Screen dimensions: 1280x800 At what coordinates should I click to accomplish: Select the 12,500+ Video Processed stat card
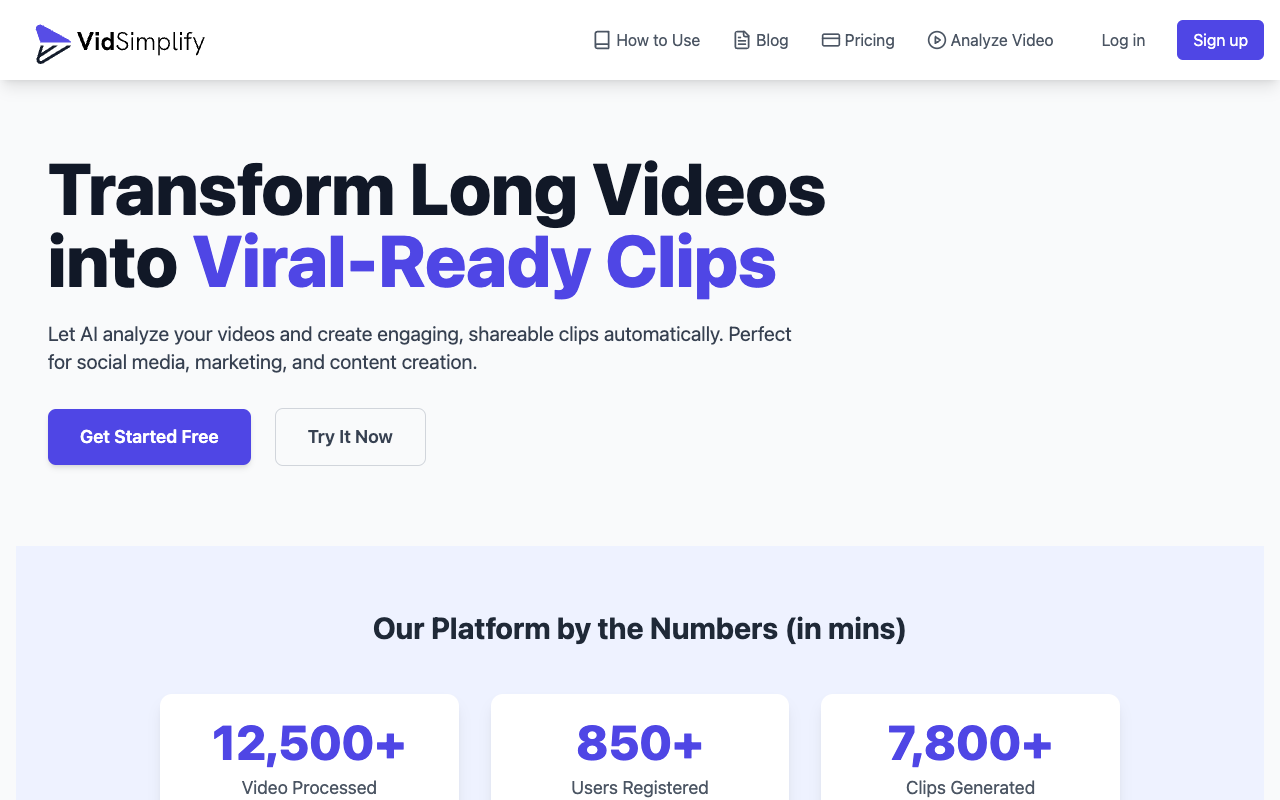coord(309,755)
